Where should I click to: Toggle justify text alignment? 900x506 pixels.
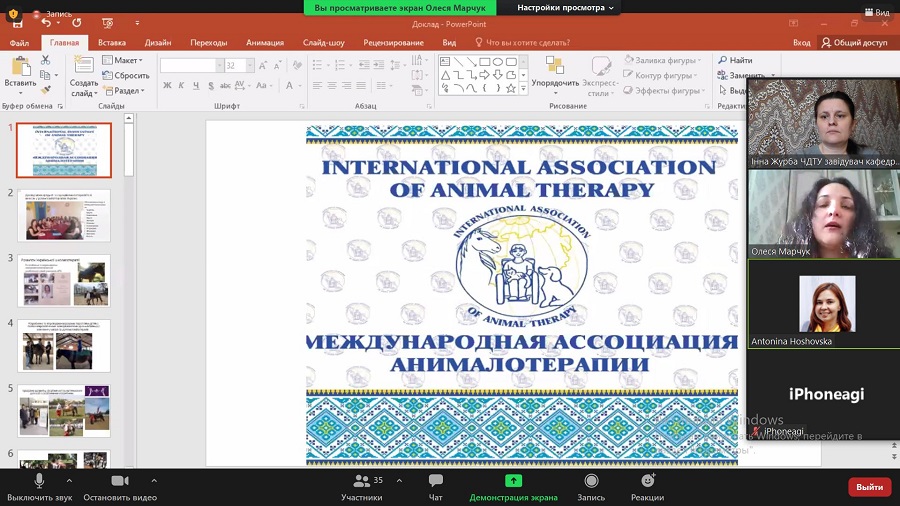point(360,85)
